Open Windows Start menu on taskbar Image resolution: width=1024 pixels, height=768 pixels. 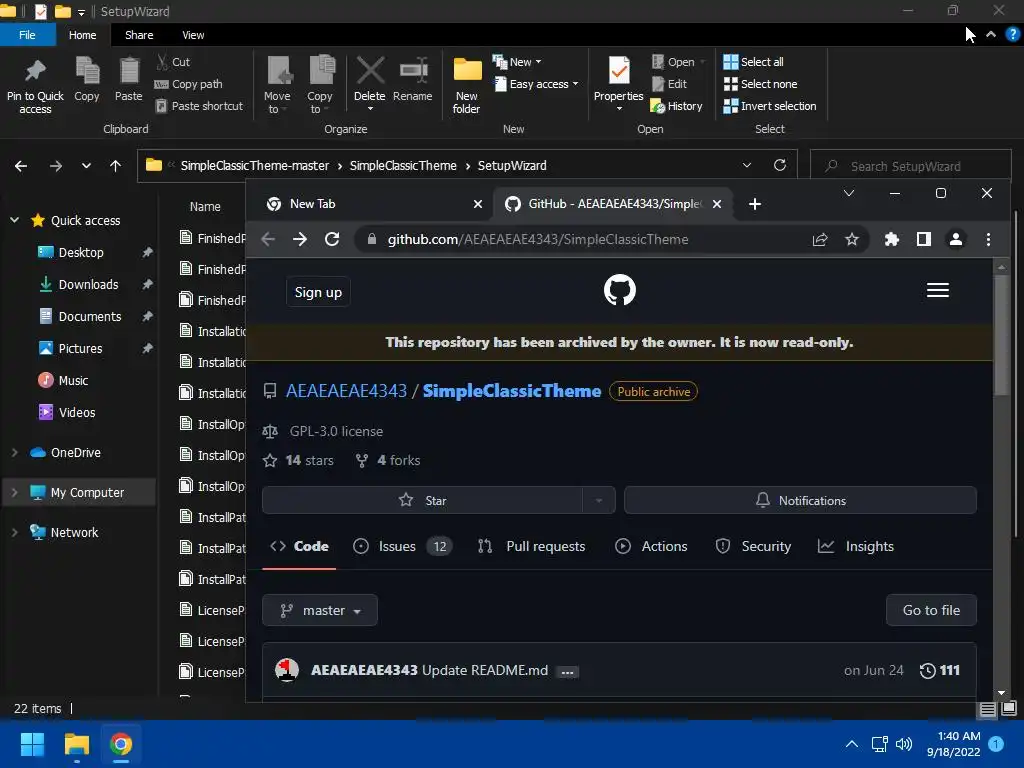point(32,744)
